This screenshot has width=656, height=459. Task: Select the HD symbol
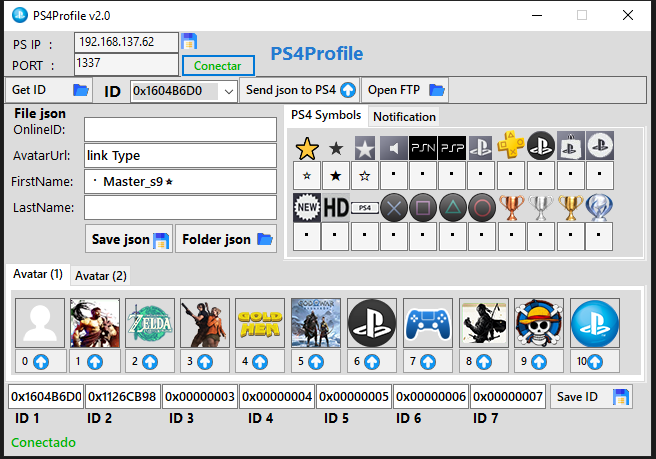[x=336, y=208]
